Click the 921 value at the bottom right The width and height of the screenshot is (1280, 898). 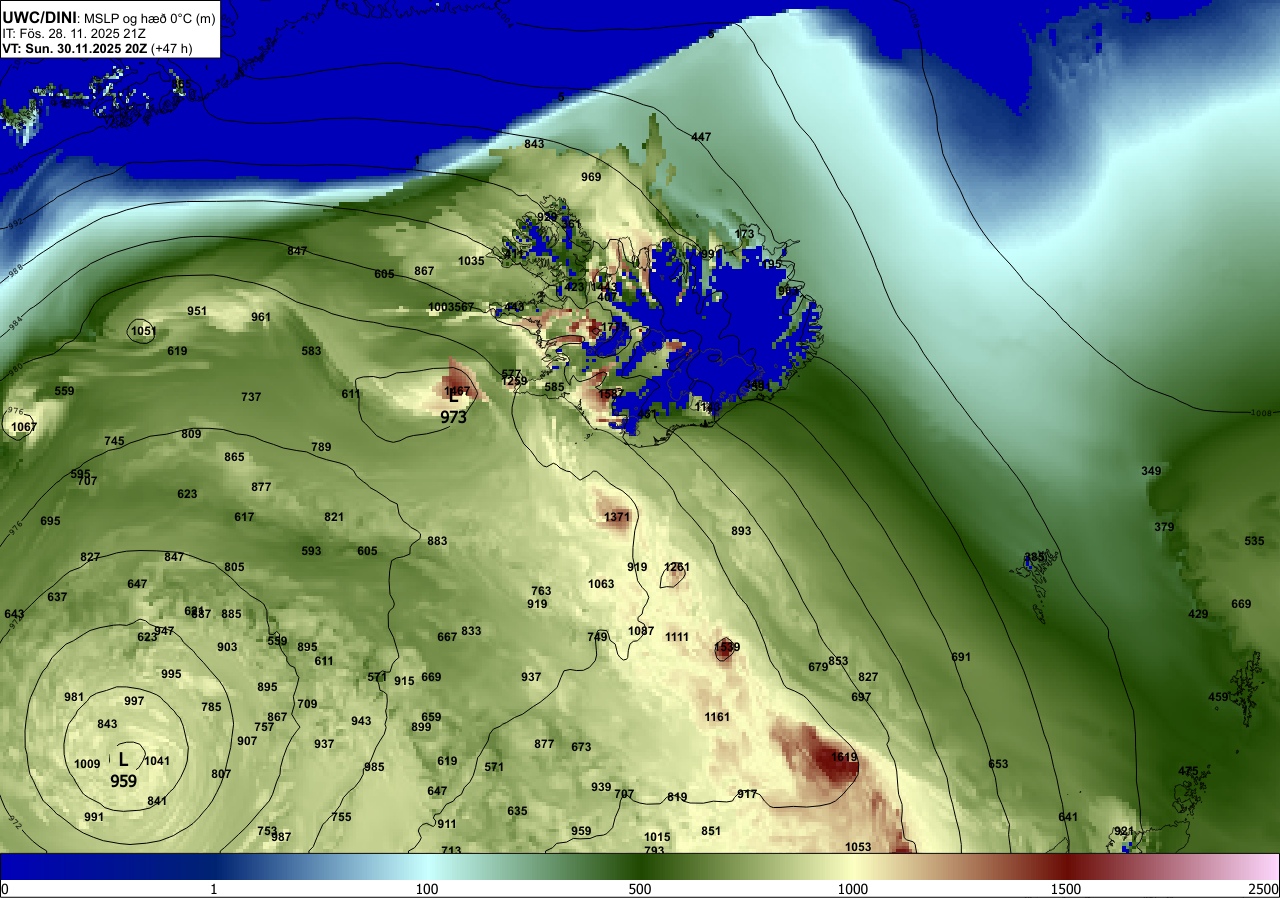(1124, 831)
